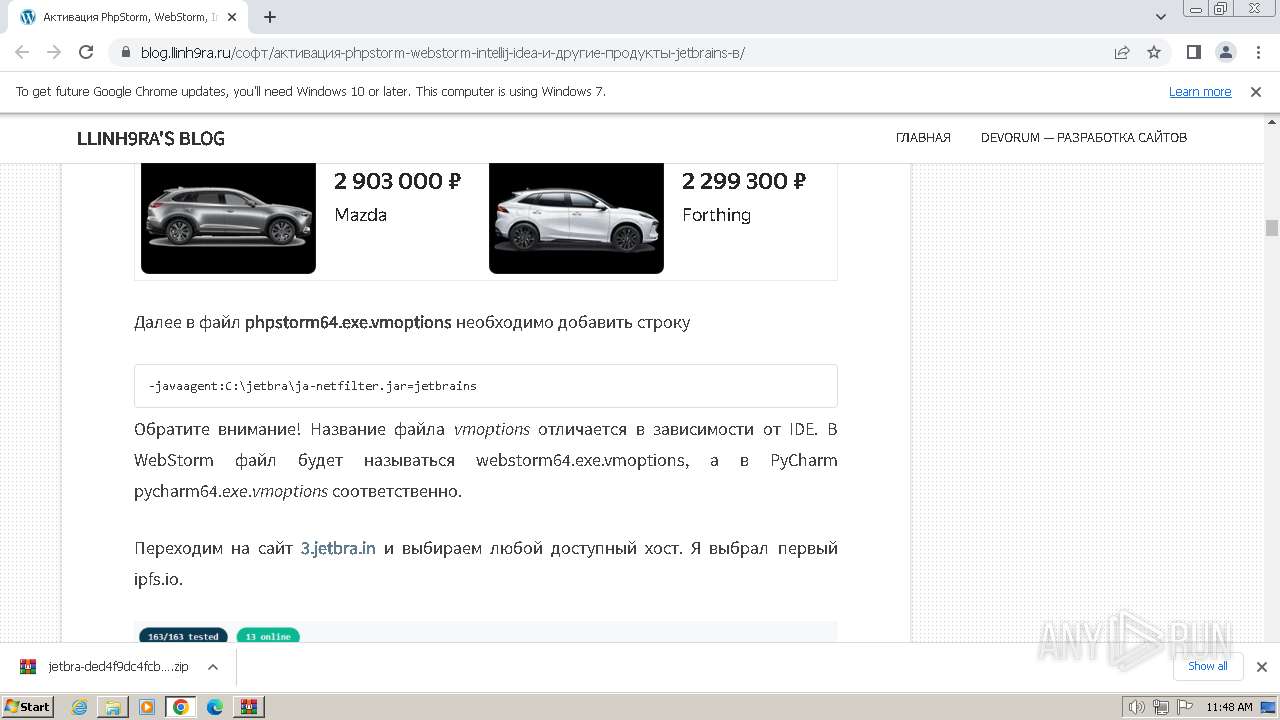The height and width of the screenshot is (720, 1280).
Task: Open the Forthing car ad image
Action: (576, 218)
